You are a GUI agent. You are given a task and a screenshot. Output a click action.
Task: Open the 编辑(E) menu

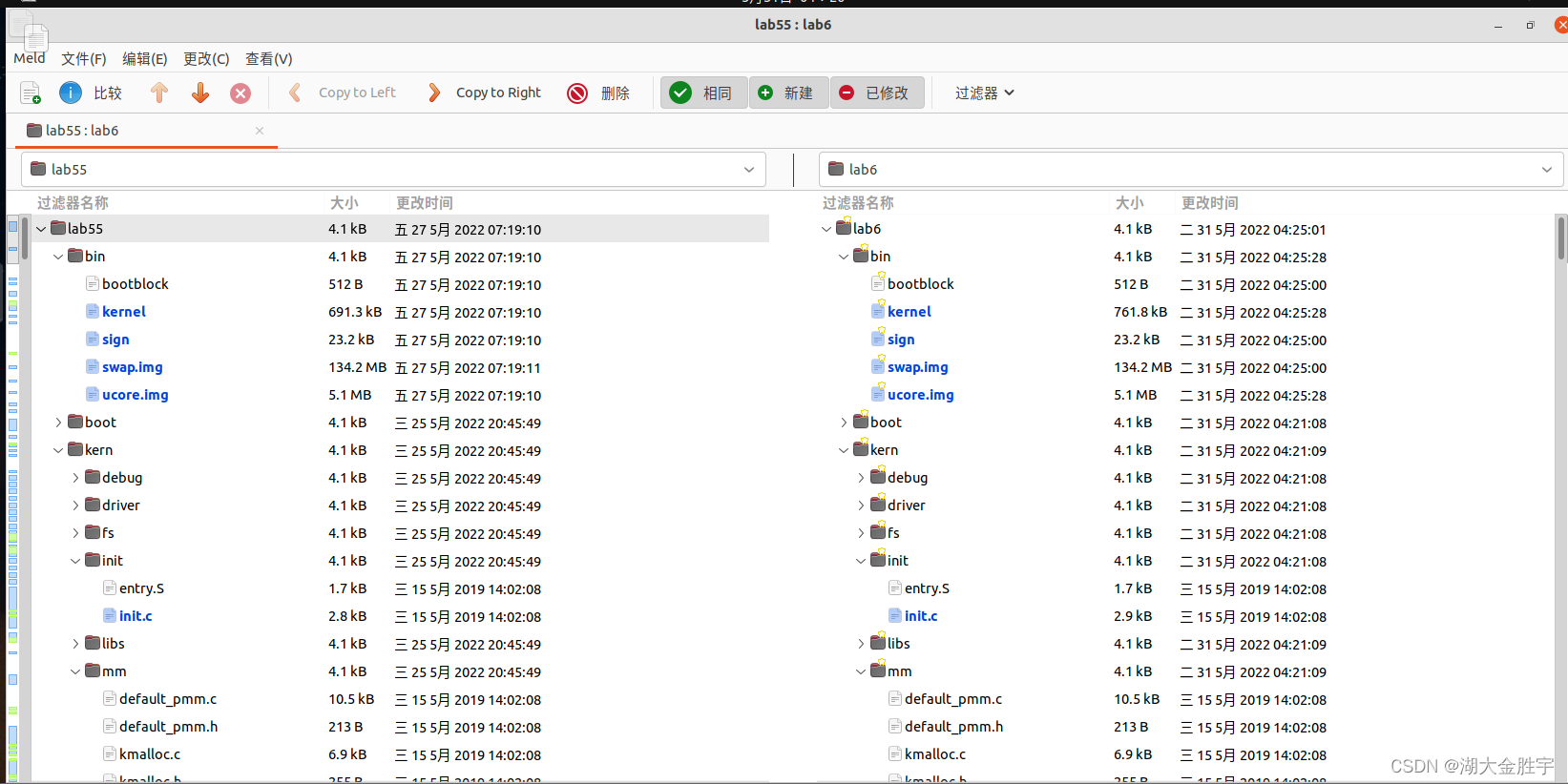(144, 58)
